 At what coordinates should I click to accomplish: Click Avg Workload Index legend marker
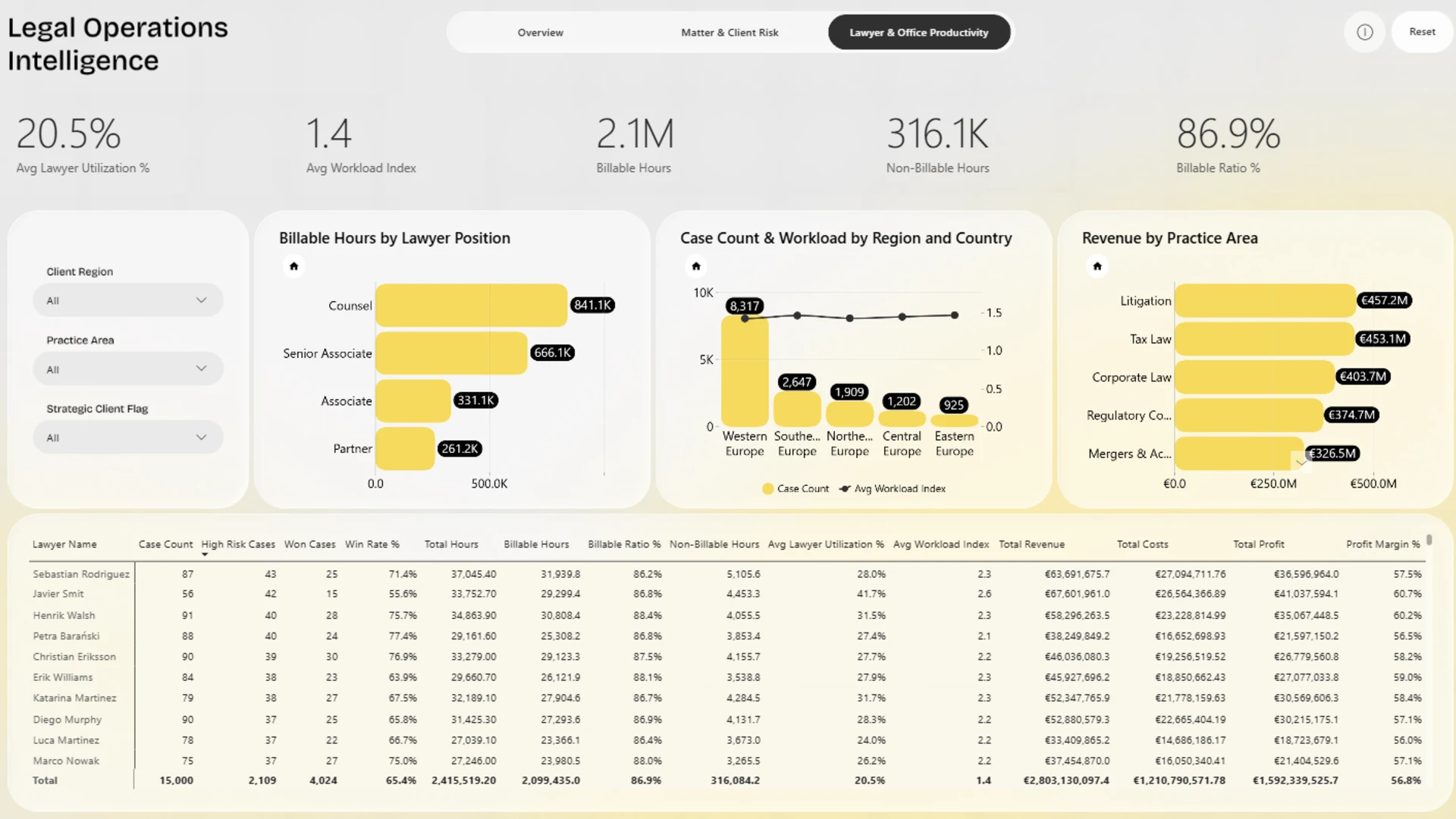(x=845, y=488)
